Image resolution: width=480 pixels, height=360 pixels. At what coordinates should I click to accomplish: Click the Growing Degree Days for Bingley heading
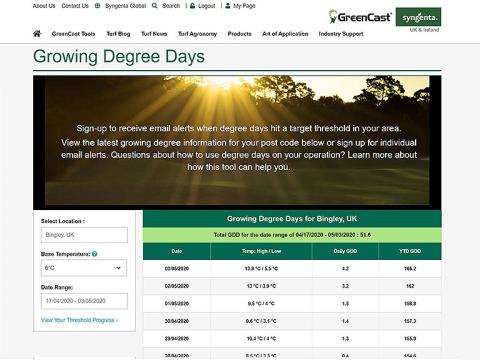click(292, 219)
